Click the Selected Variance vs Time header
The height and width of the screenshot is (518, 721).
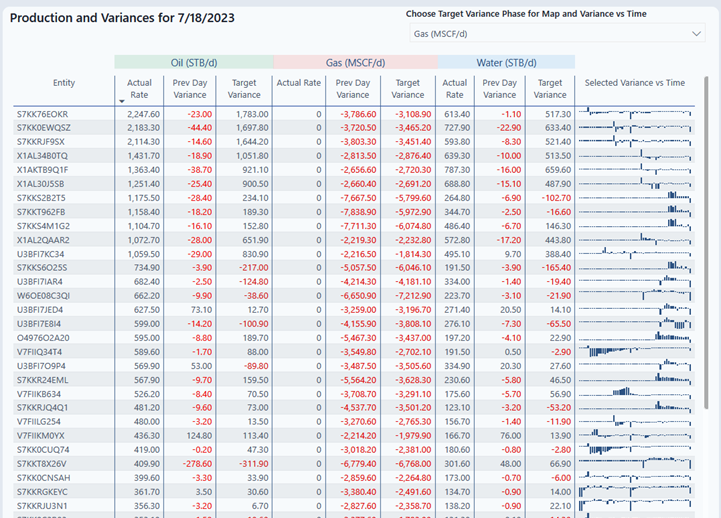pyautogui.click(x=635, y=83)
